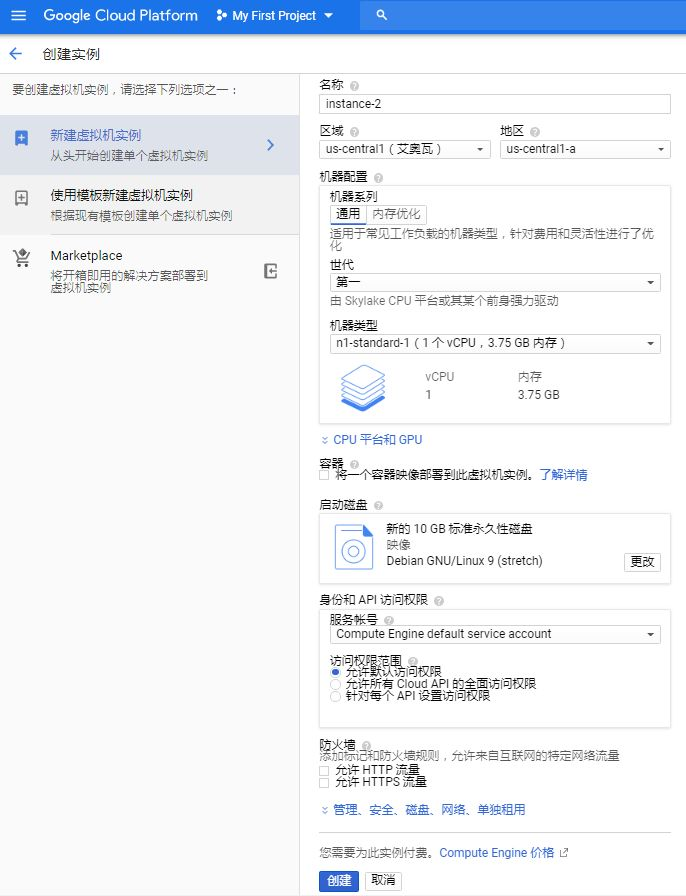
Task: Click the top search bar field
Action: coord(523,15)
